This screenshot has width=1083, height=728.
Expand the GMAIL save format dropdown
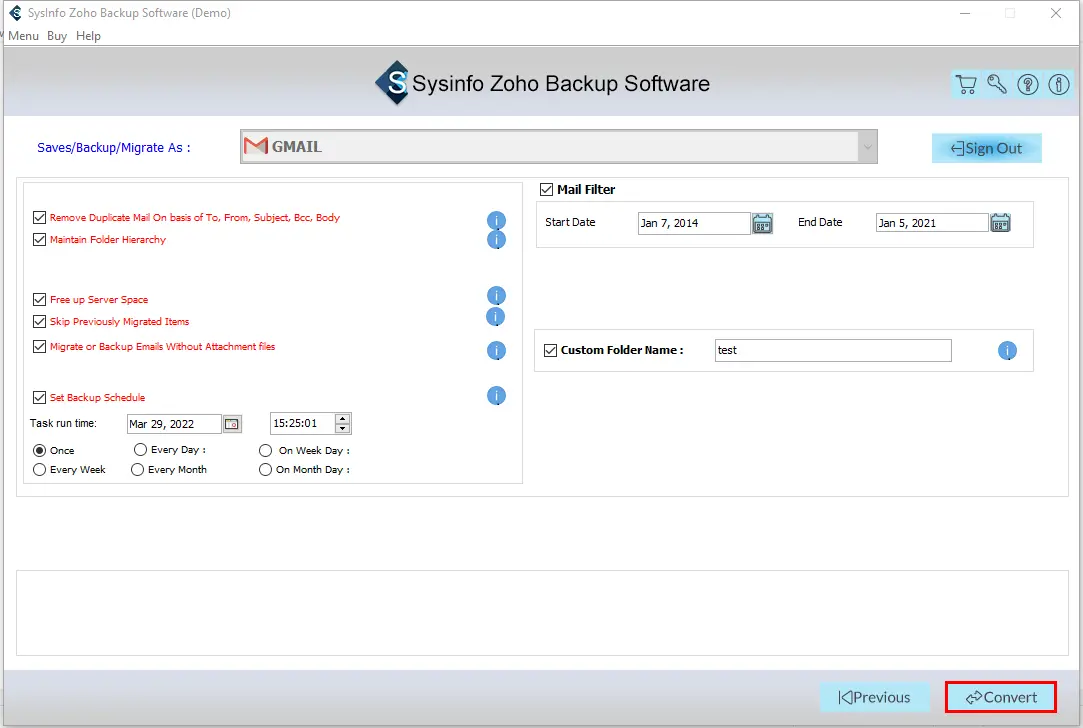(867, 147)
